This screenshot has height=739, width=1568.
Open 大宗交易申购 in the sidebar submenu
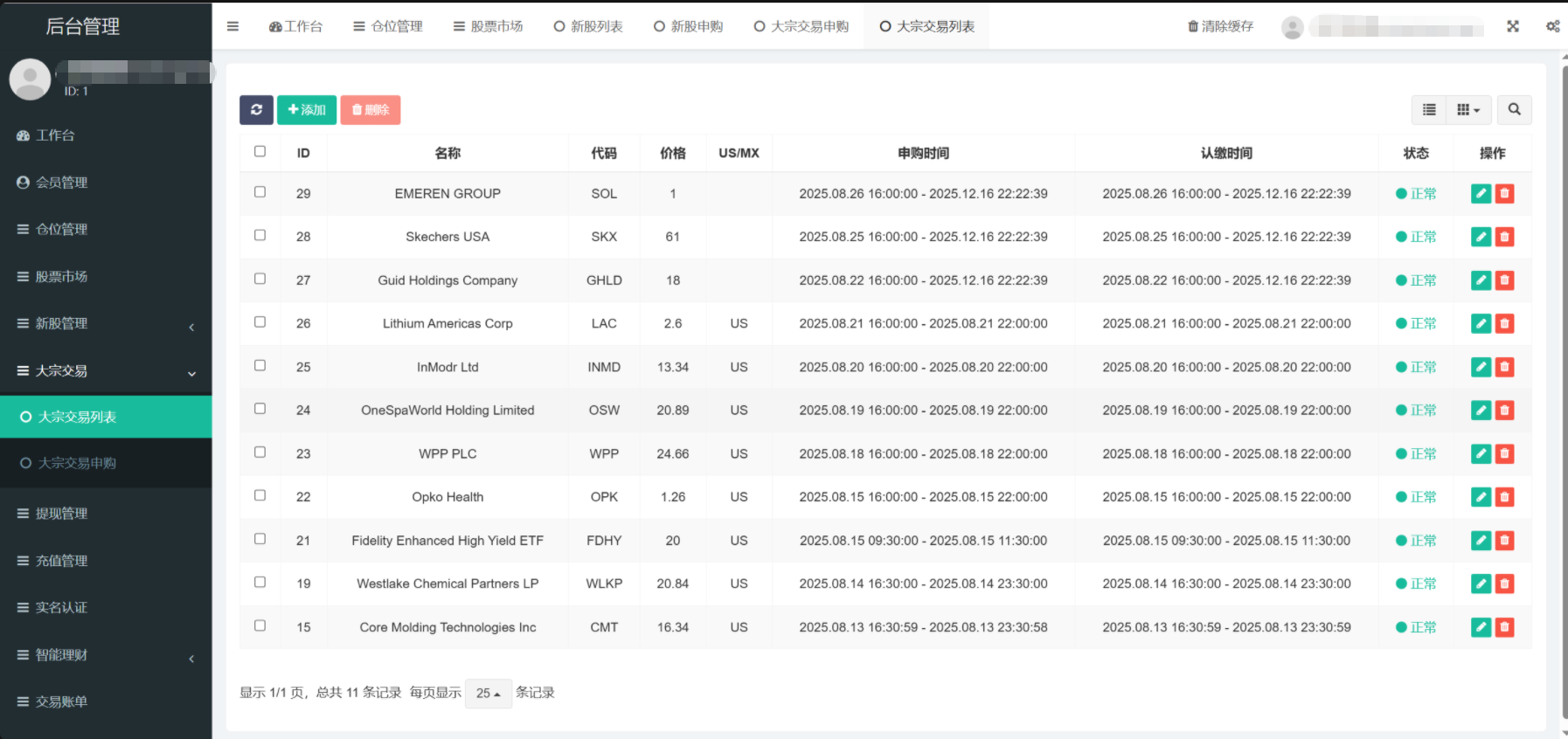point(77,463)
